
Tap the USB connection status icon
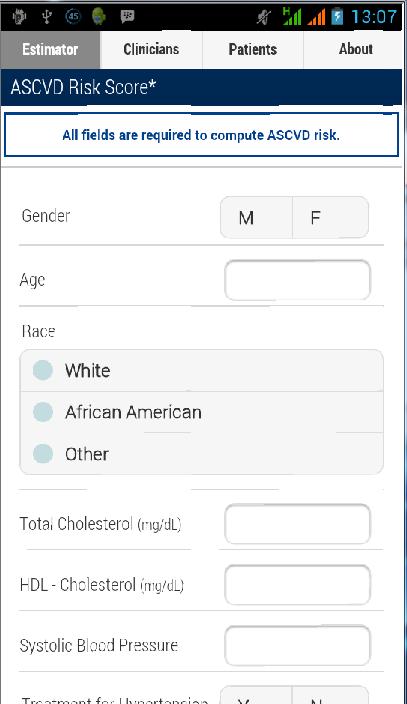coord(46,17)
